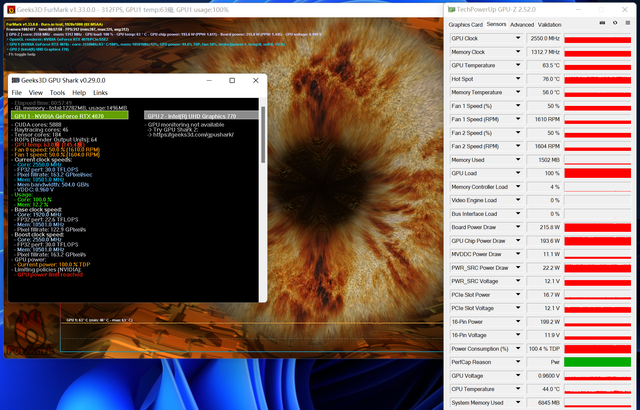The width and height of the screenshot is (640, 410).
Task: Expand PCIe Slot Power dropdown
Action: click(x=518, y=295)
